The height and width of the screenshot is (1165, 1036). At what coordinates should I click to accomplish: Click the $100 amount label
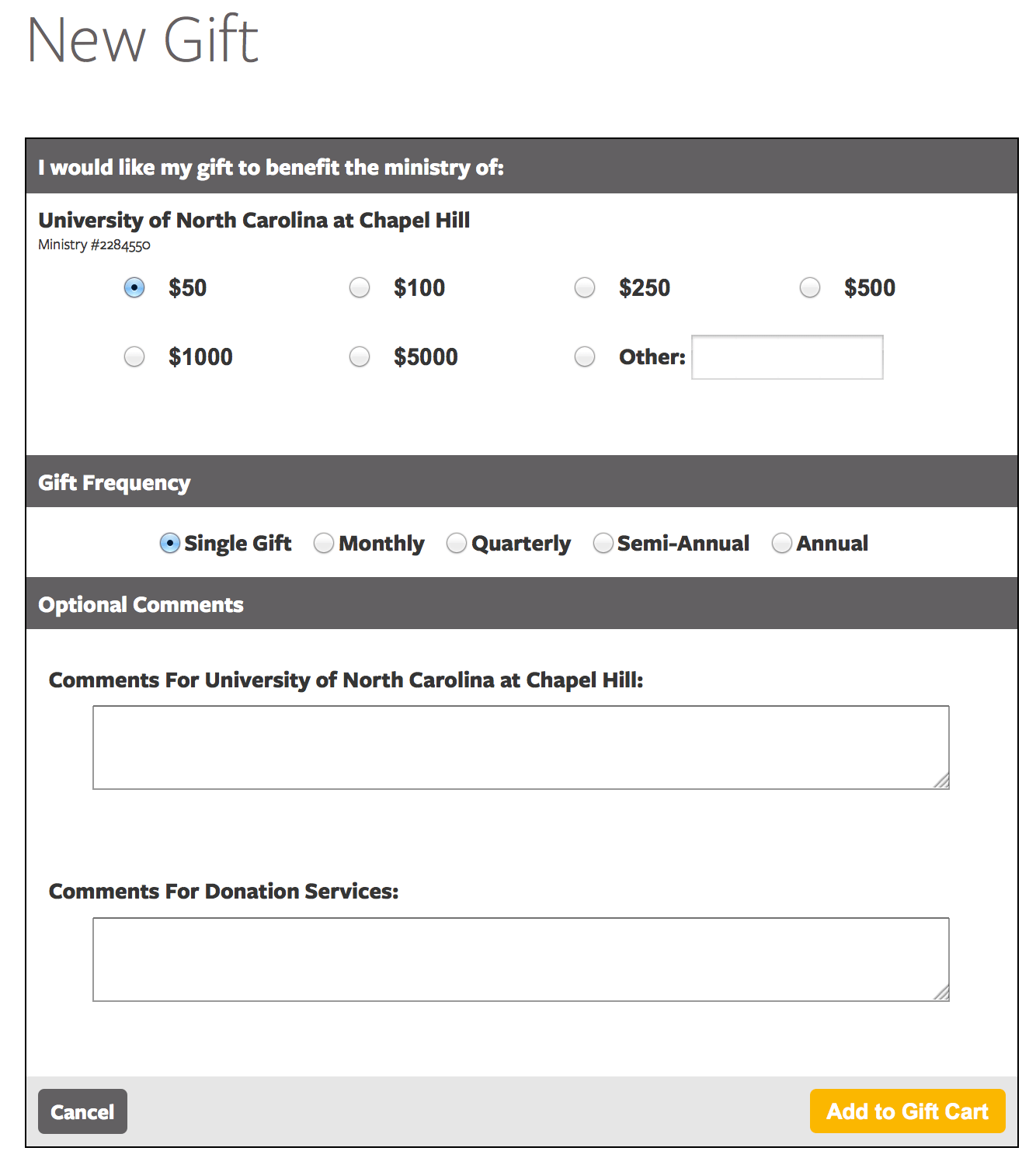click(x=419, y=287)
